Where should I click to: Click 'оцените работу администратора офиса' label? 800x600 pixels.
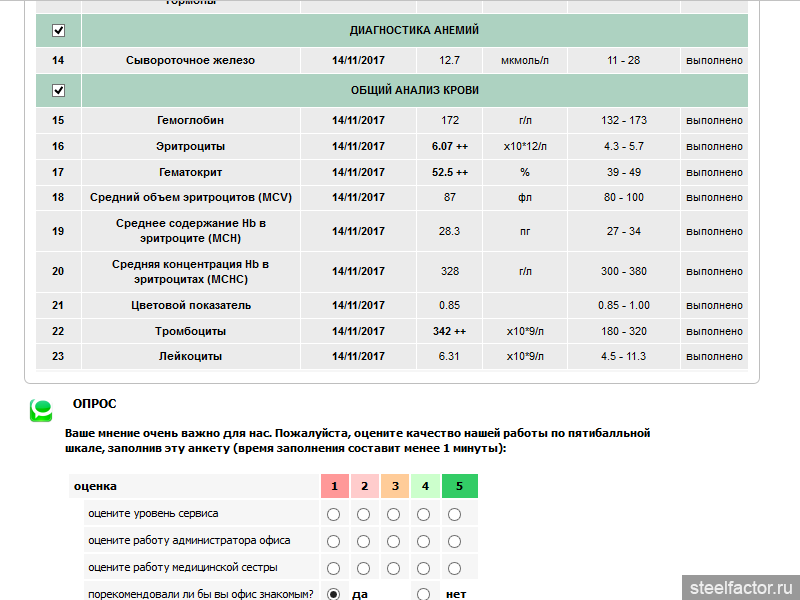(x=189, y=541)
